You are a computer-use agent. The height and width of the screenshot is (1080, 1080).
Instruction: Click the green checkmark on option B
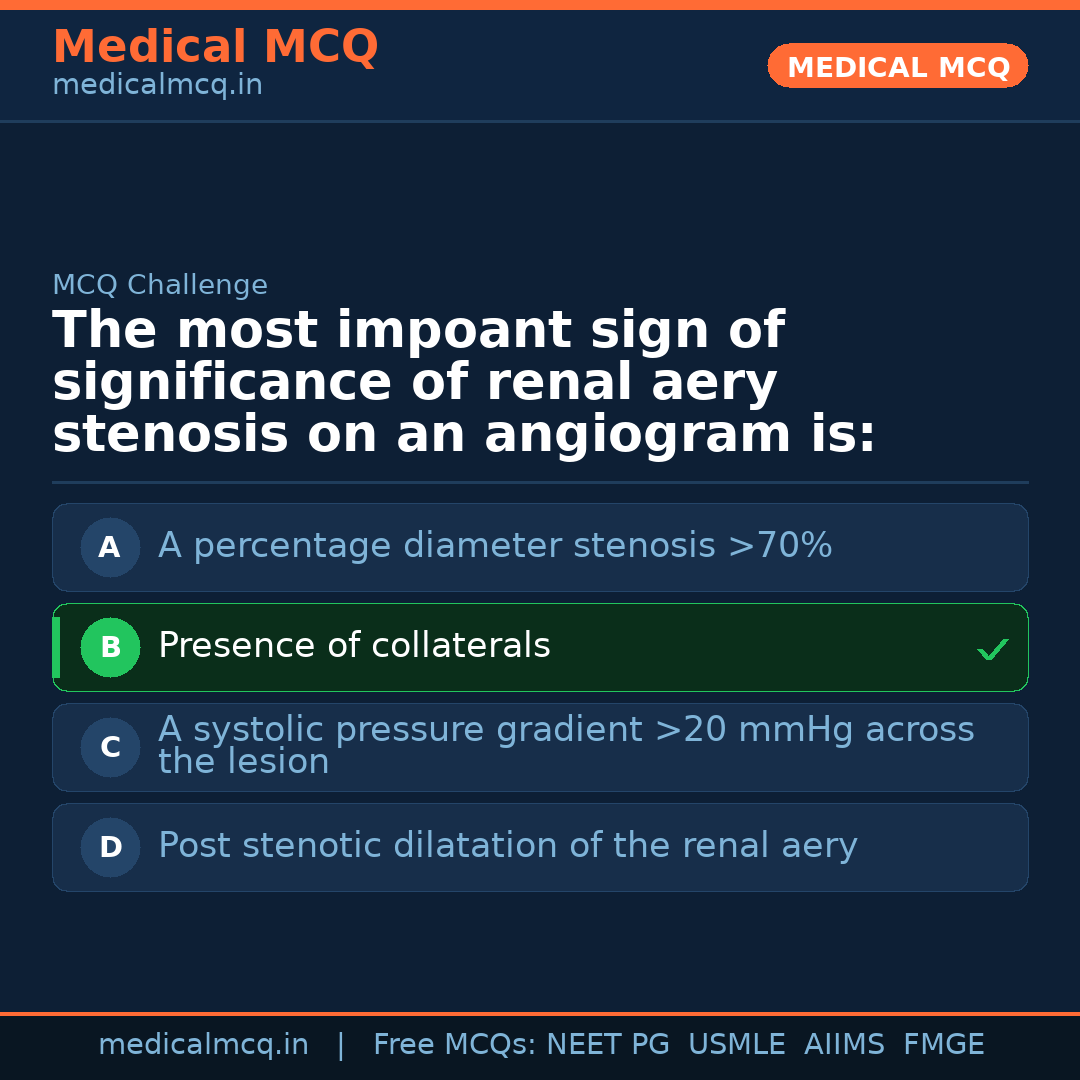pyautogui.click(x=992, y=649)
